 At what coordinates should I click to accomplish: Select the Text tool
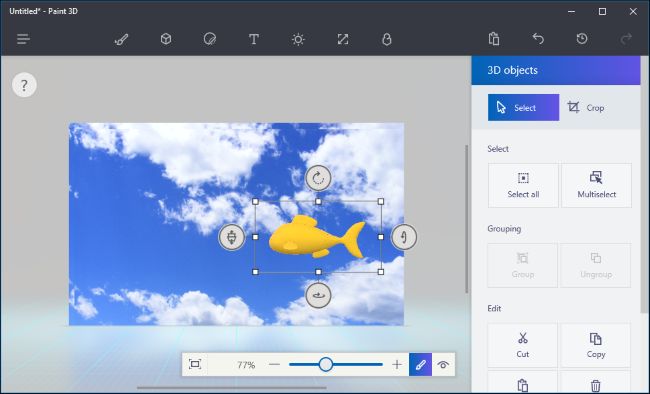click(254, 39)
